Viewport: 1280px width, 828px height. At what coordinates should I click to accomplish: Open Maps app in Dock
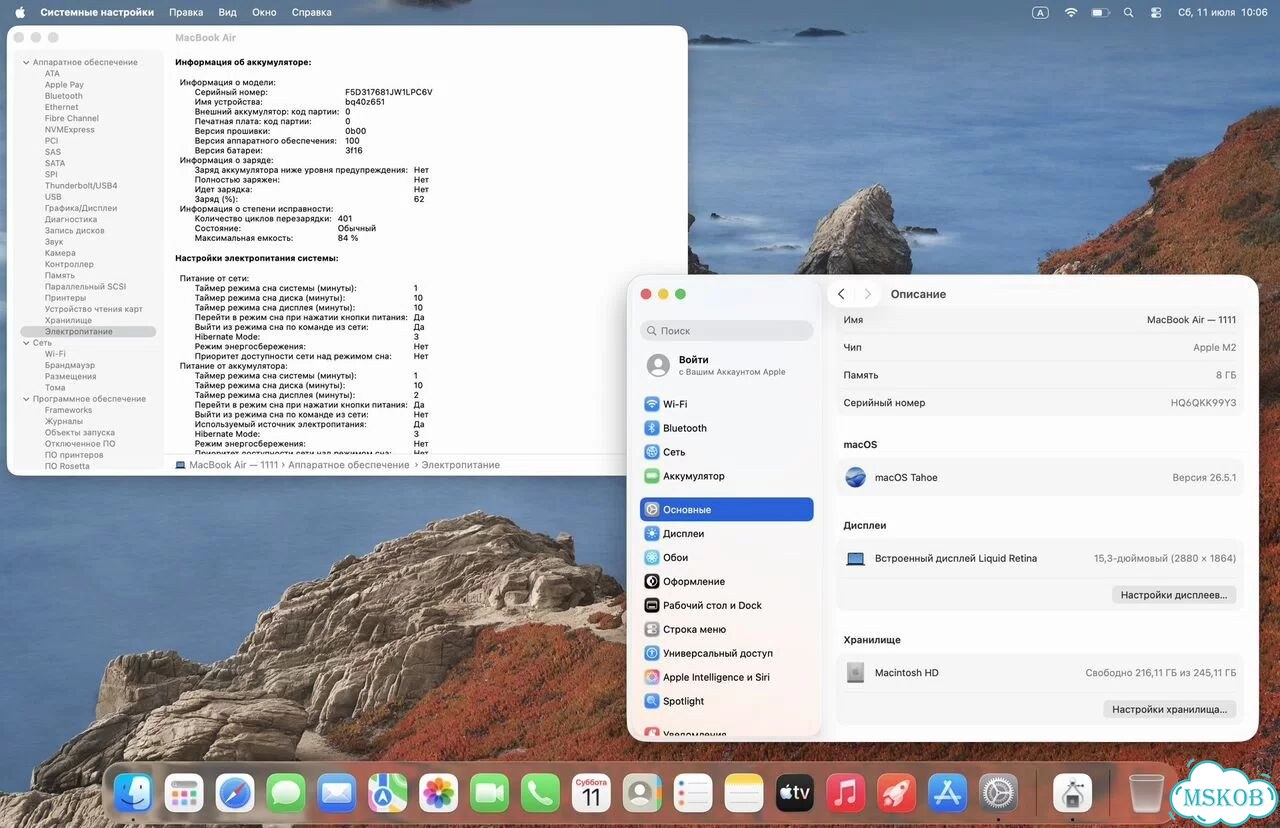click(x=388, y=794)
